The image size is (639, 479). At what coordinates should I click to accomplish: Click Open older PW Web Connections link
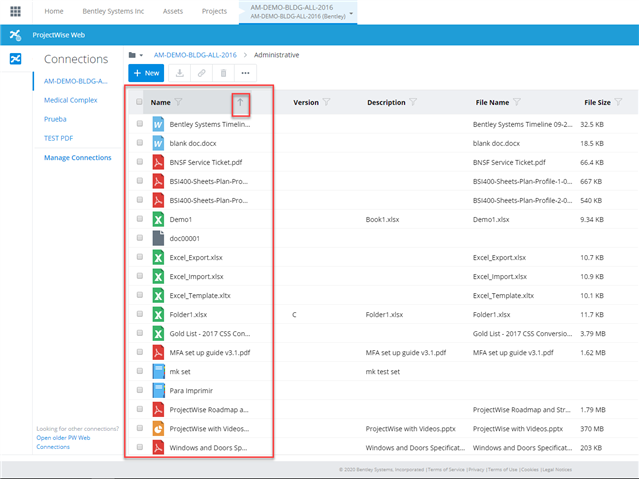[63, 442]
